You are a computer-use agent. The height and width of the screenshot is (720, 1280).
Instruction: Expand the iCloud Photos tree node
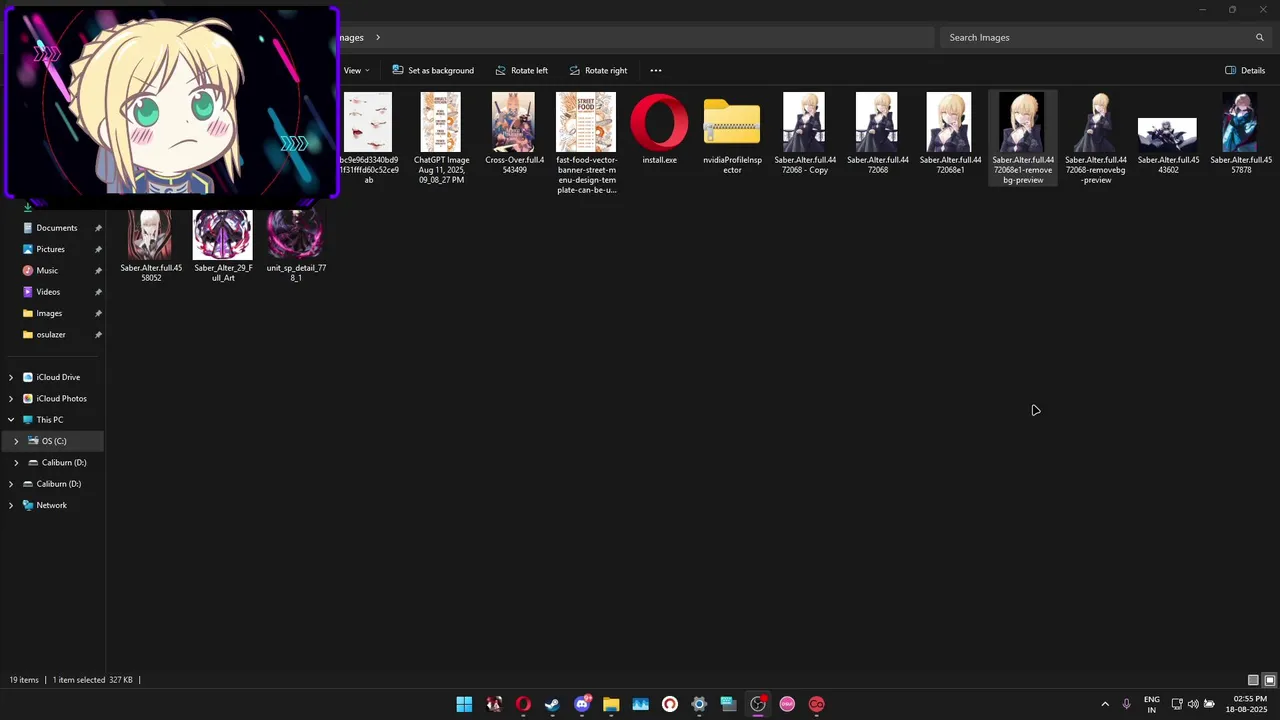[x=11, y=398]
